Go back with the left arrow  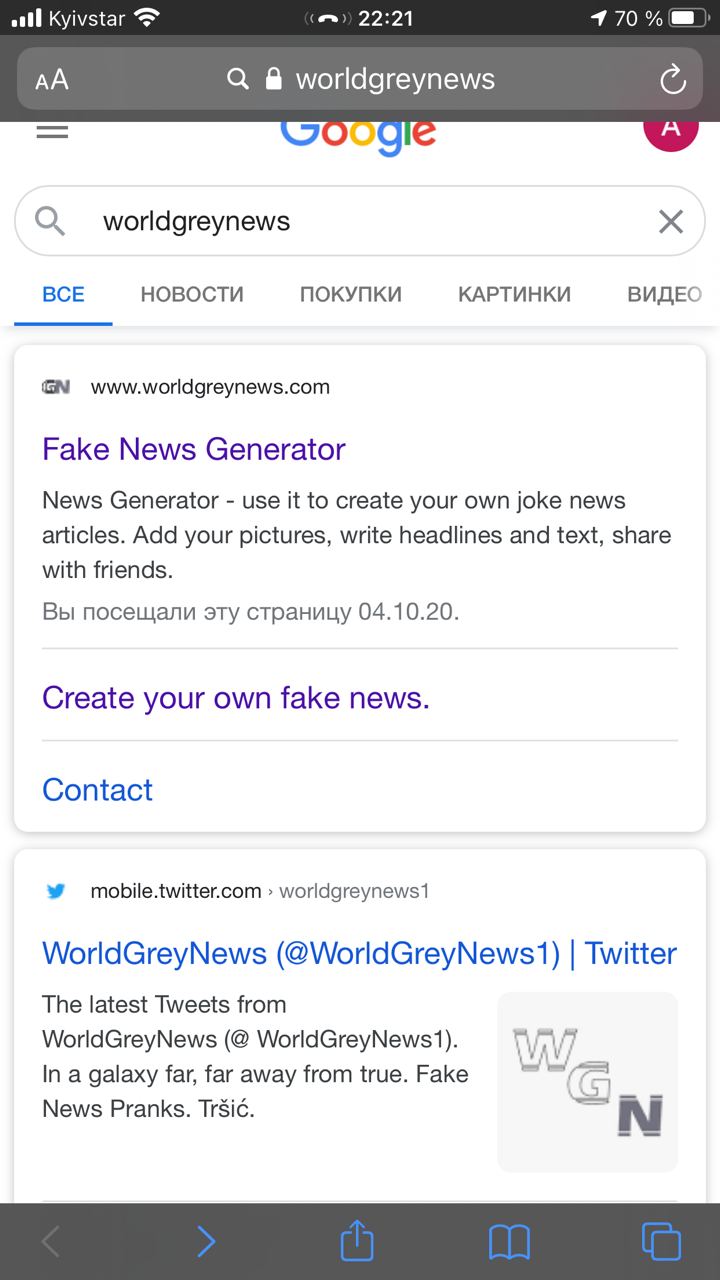point(51,1241)
